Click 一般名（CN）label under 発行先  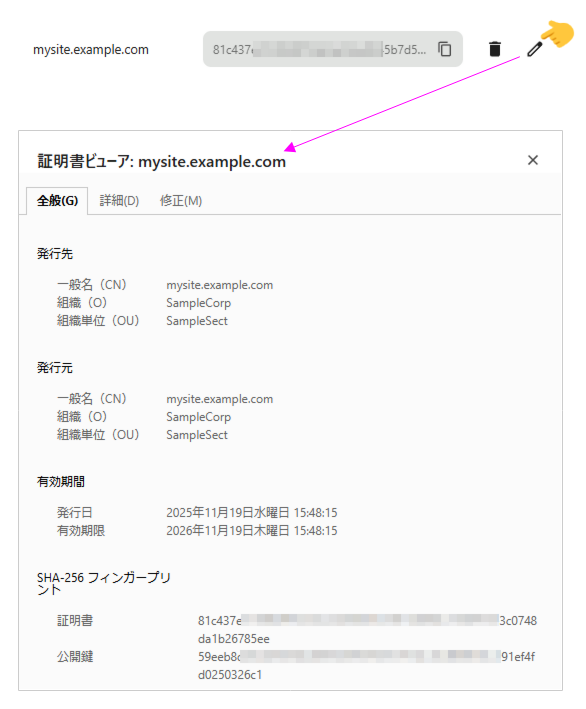pos(92,285)
